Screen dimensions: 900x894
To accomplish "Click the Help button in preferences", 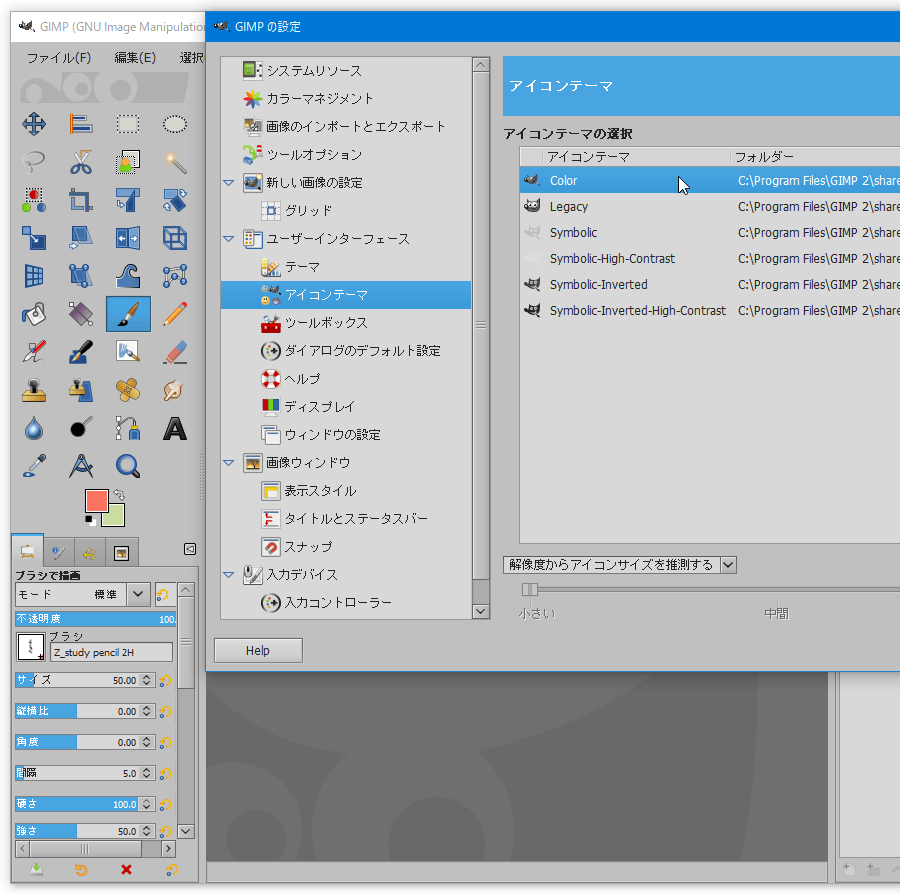I will [x=258, y=651].
